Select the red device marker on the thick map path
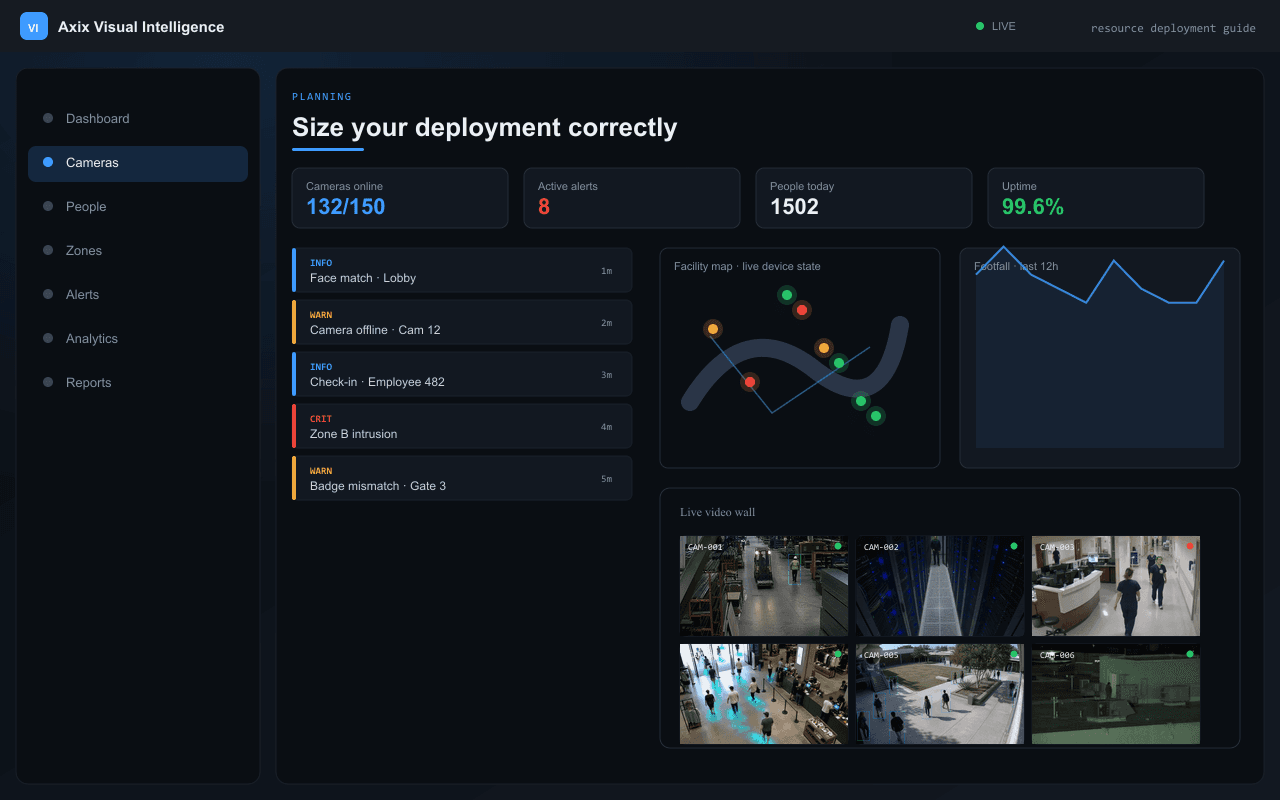The height and width of the screenshot is (800, 1280). pyautogui.click(x=750, y=382)
